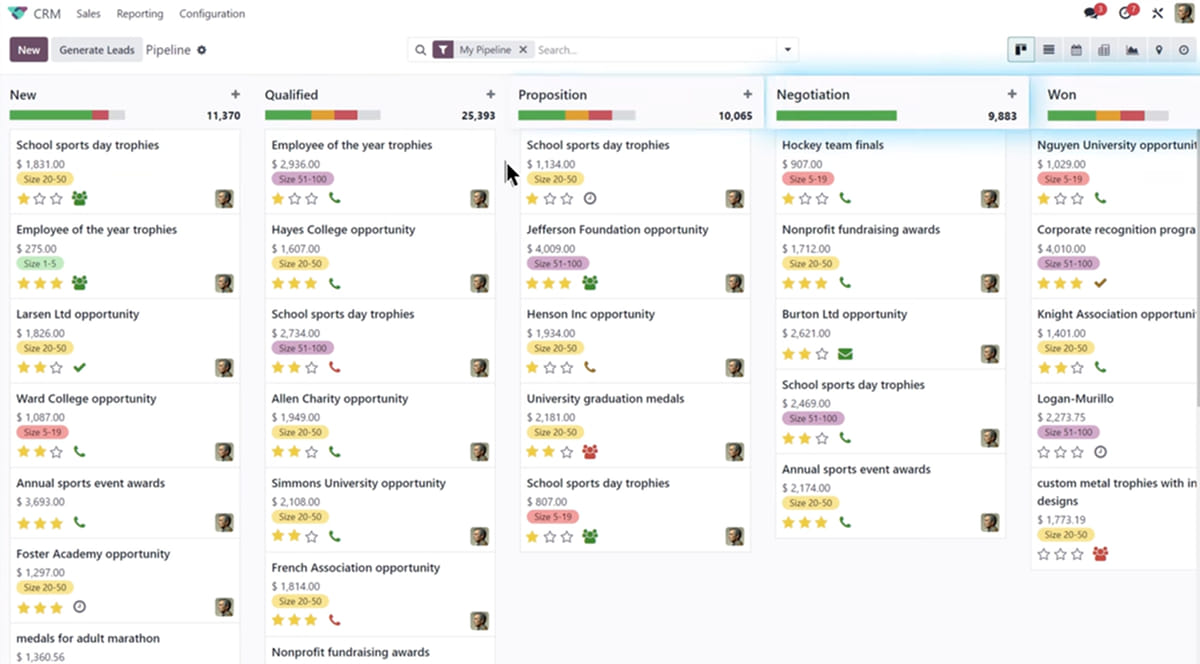
Task: Click salesperson avatar on Hockey team finals card
Action: [990, 199]
